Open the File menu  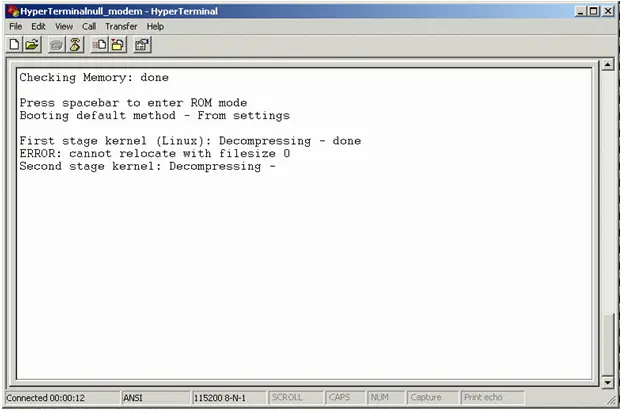(x=15, y=27)
